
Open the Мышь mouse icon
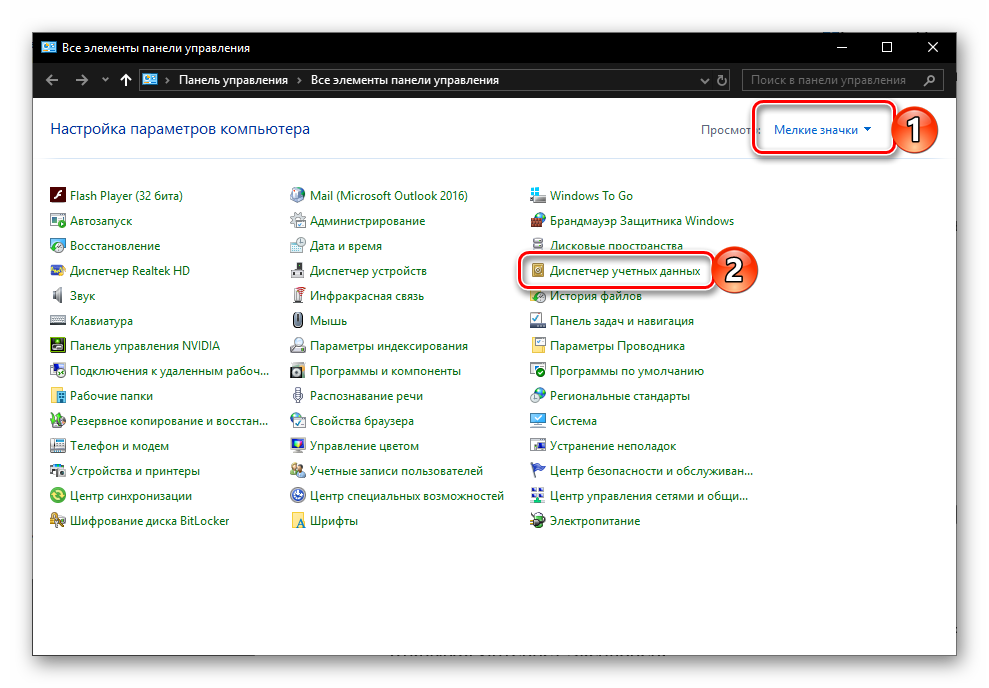point(298,321)
